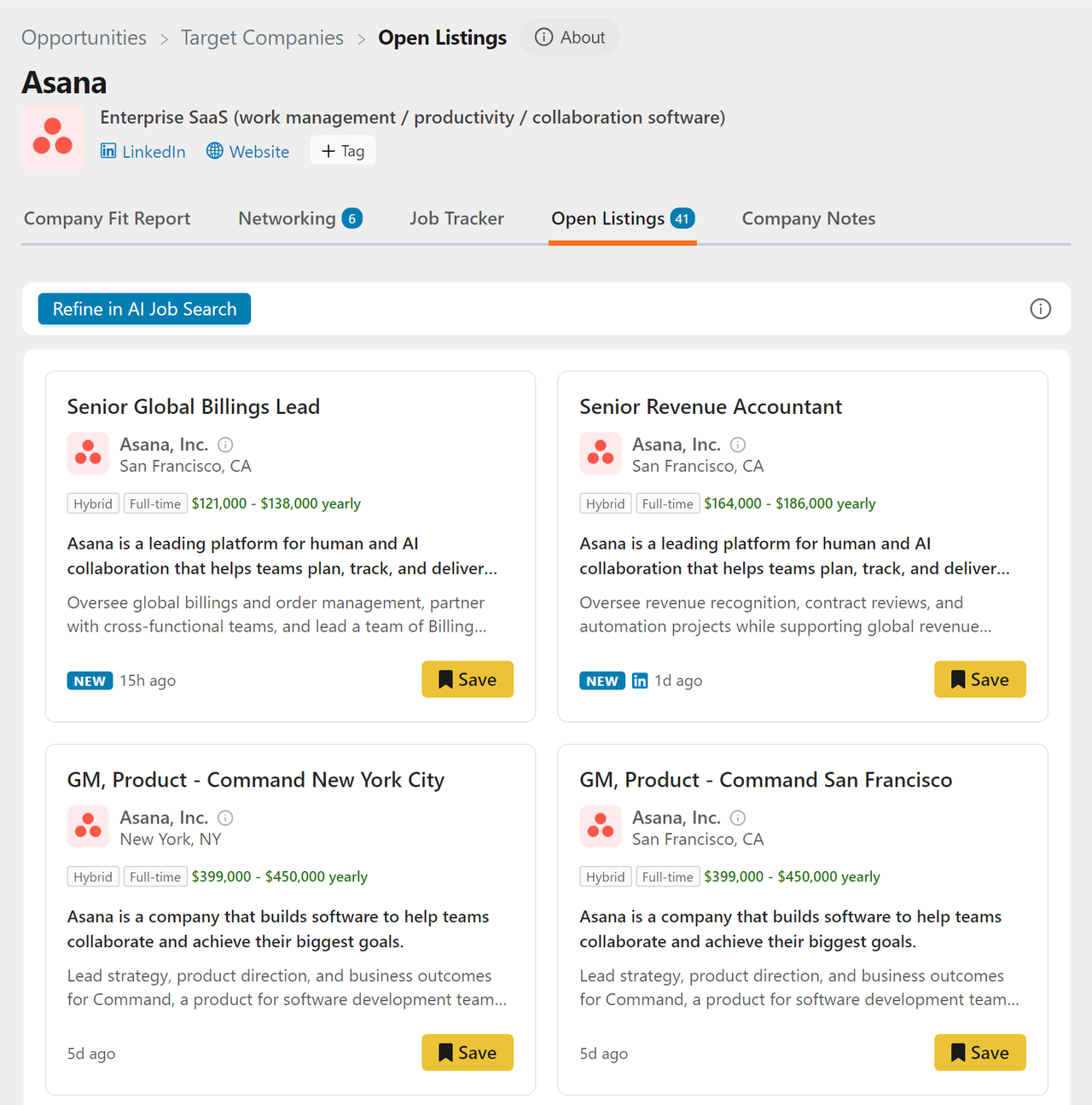Click LinkedIn icon on Senior Revenue Accountant card
The height and width of the screenshot is (1105, 1092).
click(640, 681)
